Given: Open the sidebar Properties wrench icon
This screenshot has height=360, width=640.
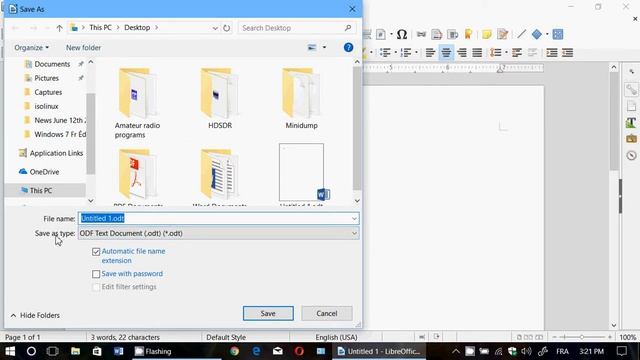Looking at the screenshot, I should pos(631,89).
